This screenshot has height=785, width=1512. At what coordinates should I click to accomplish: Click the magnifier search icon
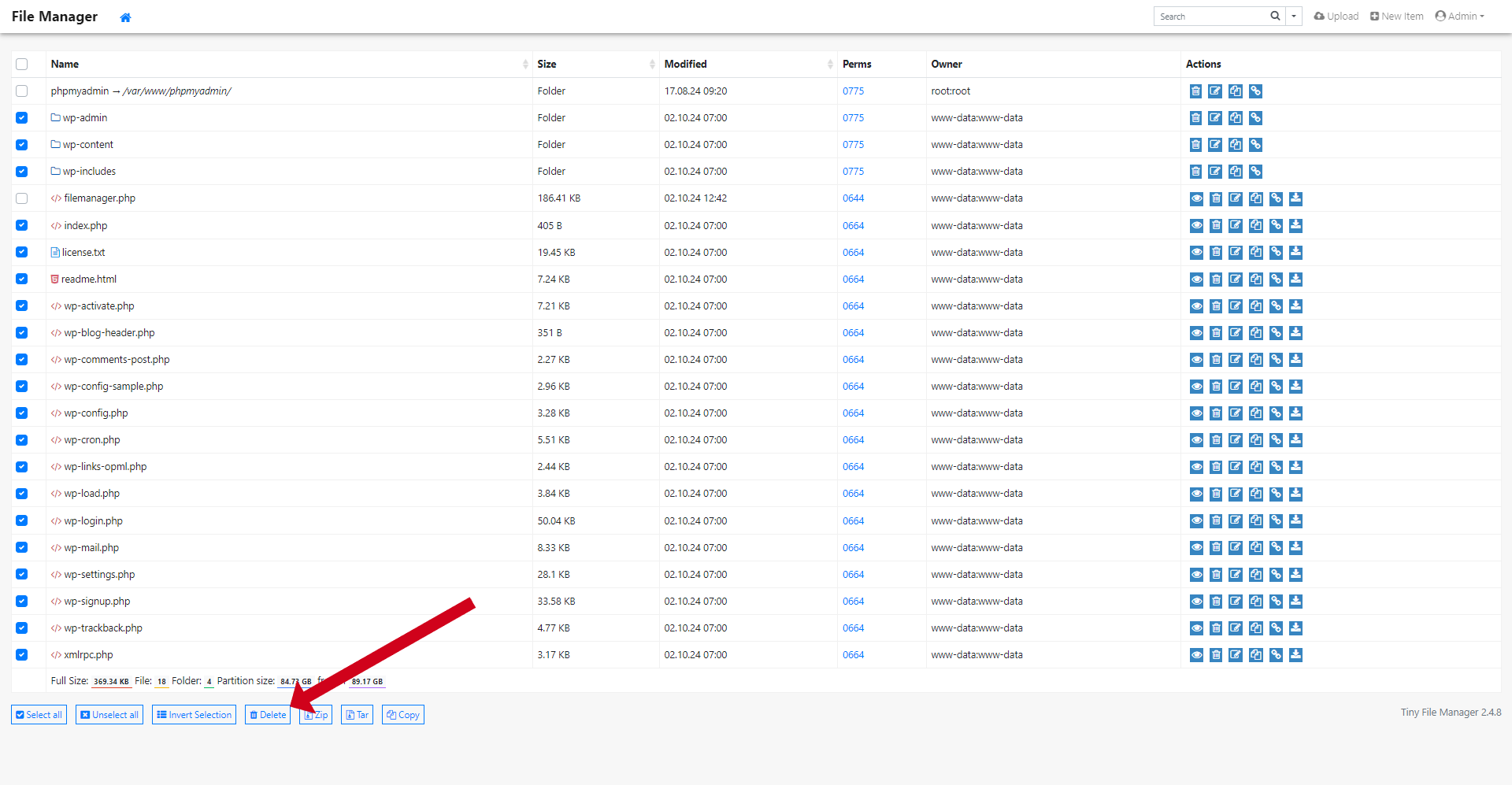1275,17
